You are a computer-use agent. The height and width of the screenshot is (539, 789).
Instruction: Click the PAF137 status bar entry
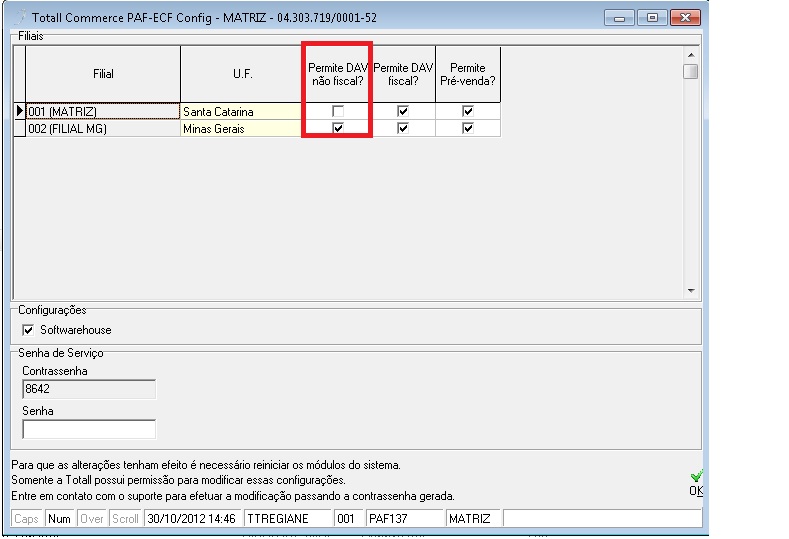405,518
